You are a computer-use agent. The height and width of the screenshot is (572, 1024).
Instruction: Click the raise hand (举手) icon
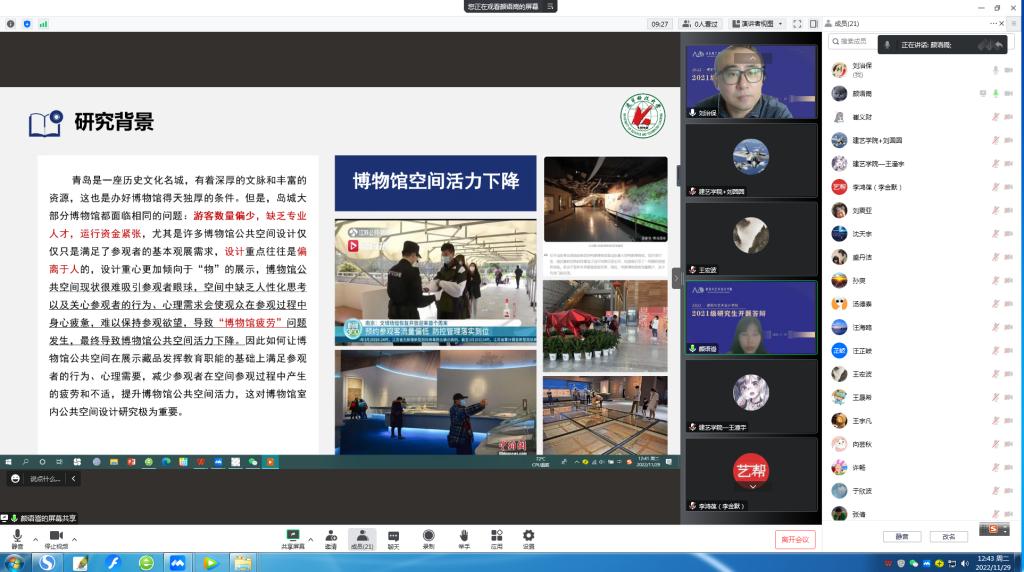point(464,535)
